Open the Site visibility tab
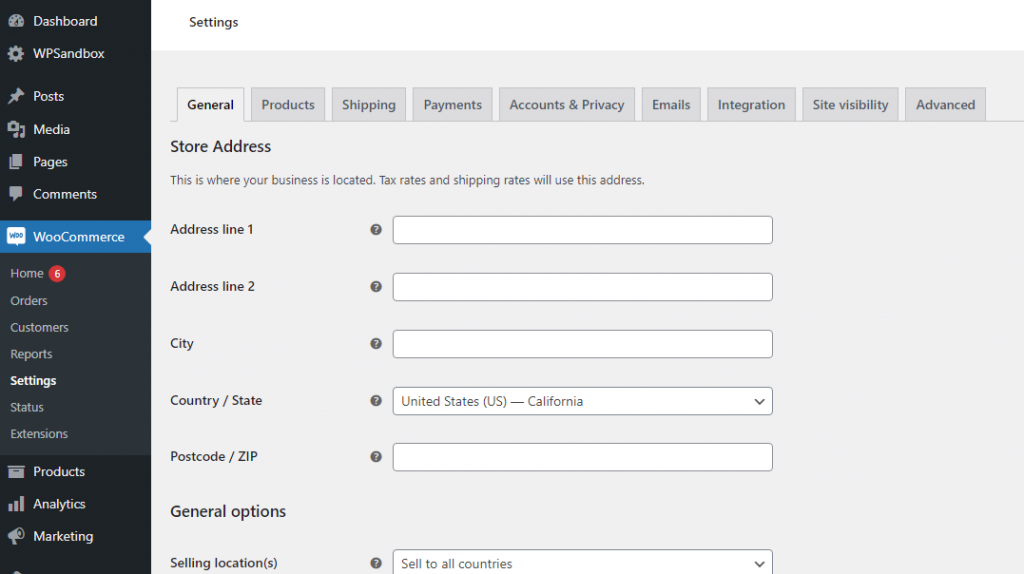The image size is (1024, 574). coord(850,104)
